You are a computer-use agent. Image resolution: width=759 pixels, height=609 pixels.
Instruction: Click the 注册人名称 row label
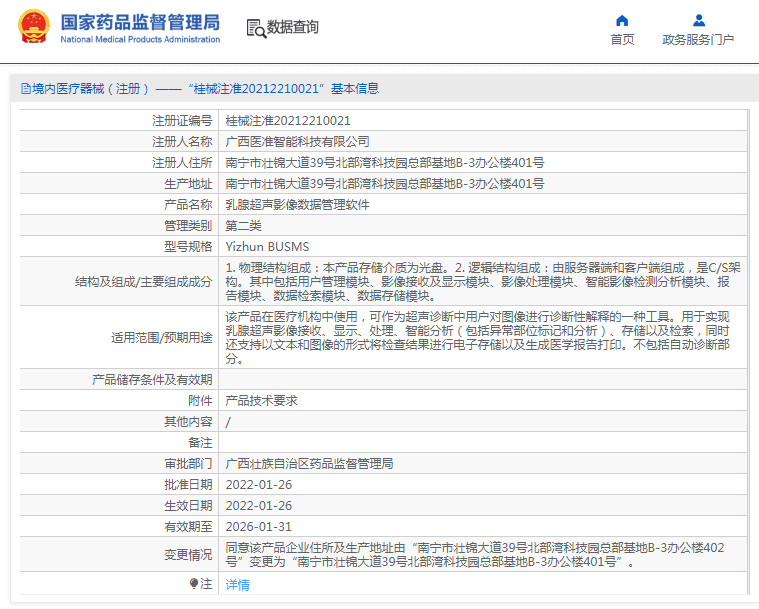tap(182, 141)
